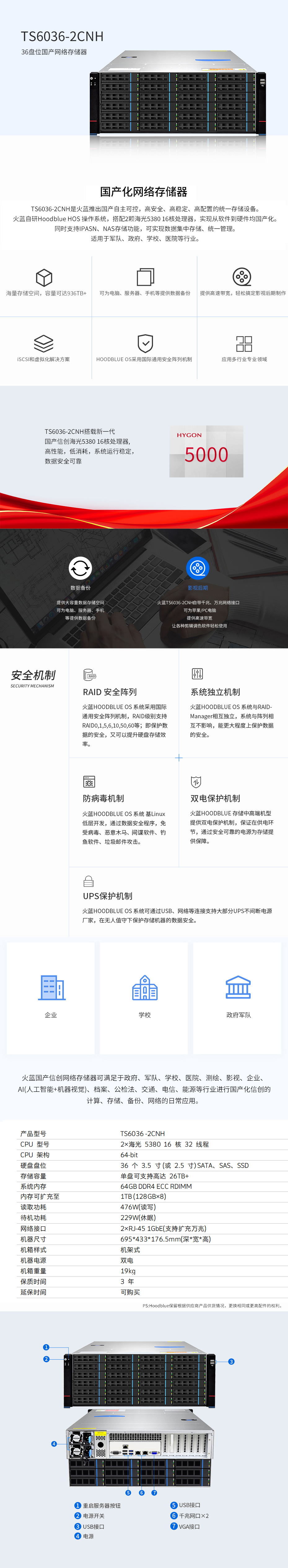Click the 系统独立机制 heading
The height and width of the screenshot is (1568, 288).
[x=216, y=692]
